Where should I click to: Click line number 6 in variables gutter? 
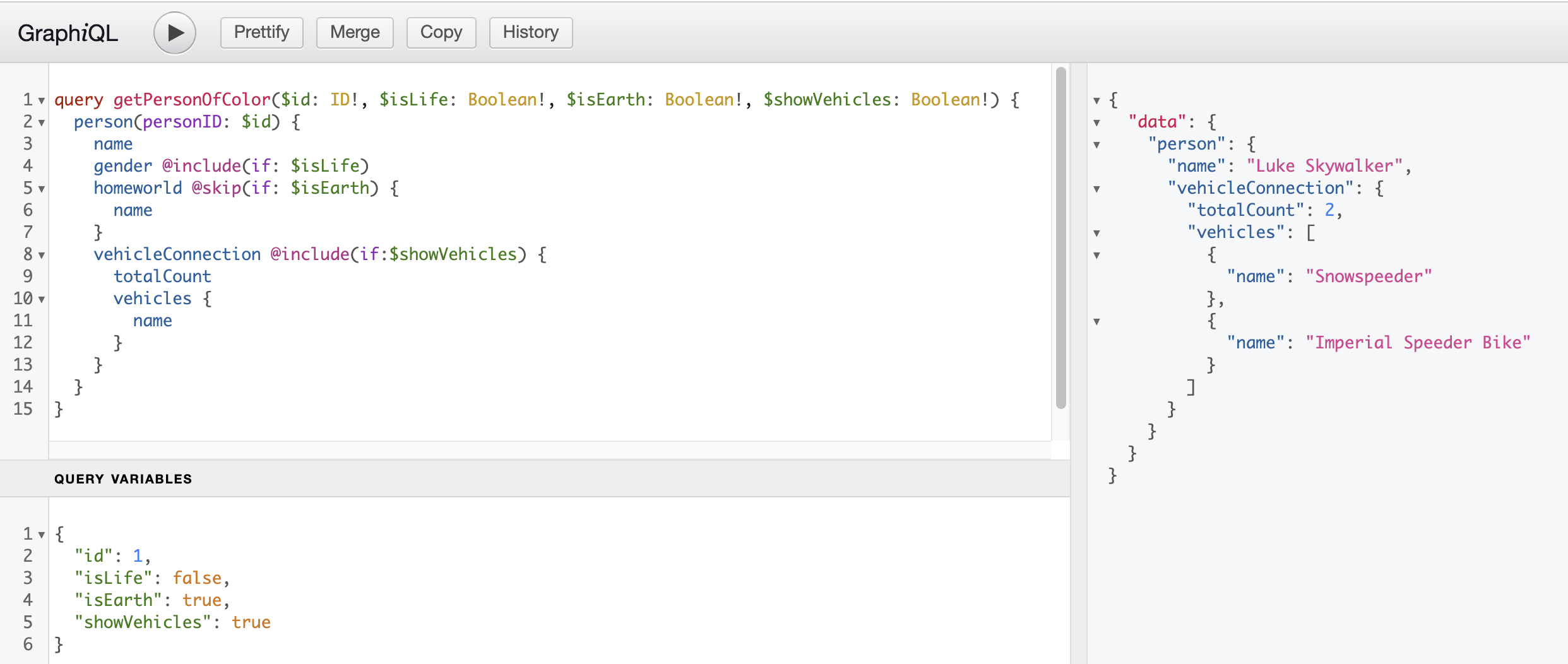pos(28,644)
